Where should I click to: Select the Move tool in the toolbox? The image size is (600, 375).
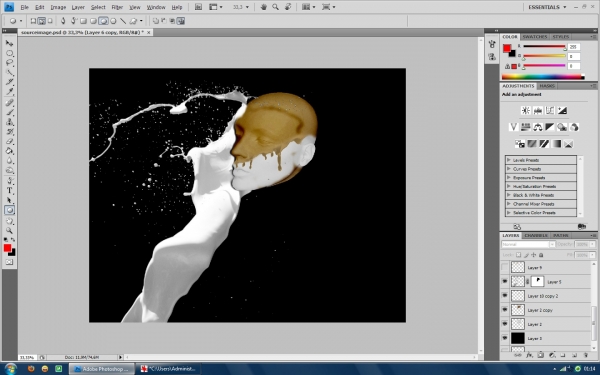click(x=9, y=43)
